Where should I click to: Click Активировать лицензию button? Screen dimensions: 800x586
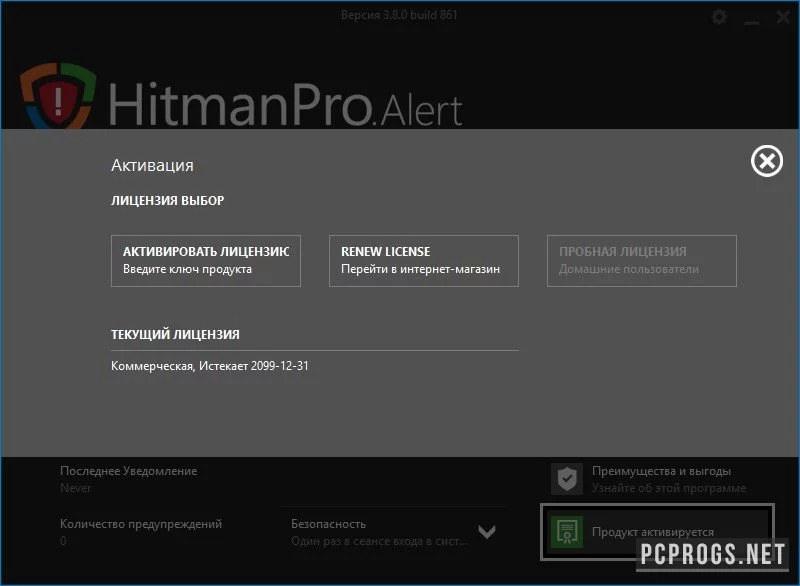206,261
